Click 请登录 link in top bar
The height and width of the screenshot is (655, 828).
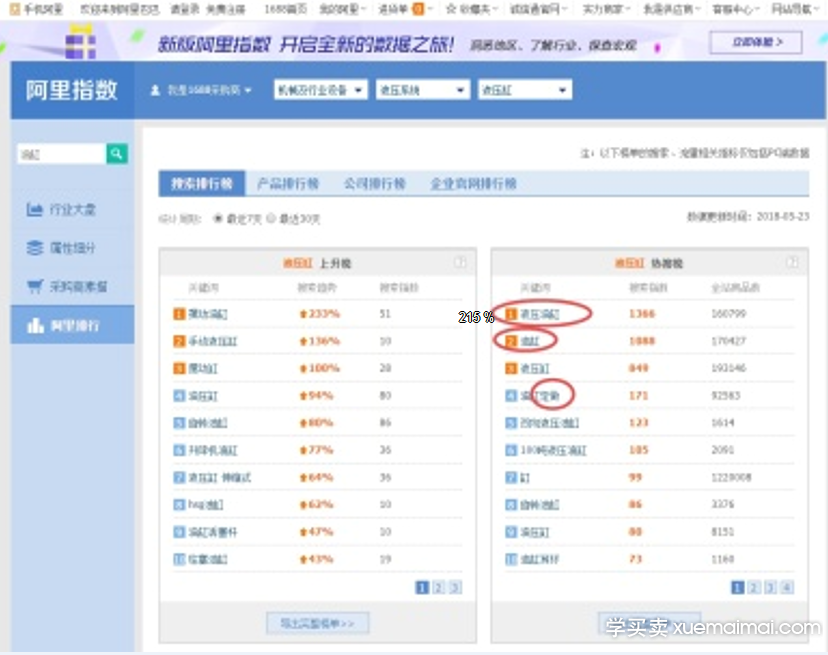(185, 9)
